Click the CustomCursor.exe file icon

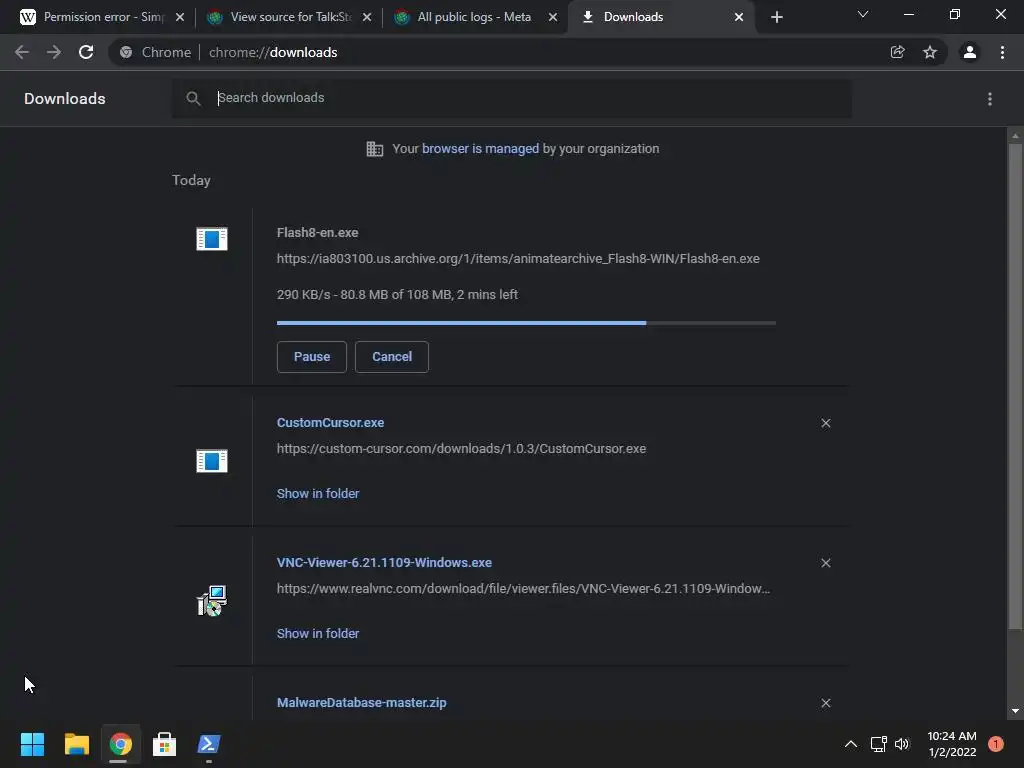pyautogui.click(x=212, y=461)
